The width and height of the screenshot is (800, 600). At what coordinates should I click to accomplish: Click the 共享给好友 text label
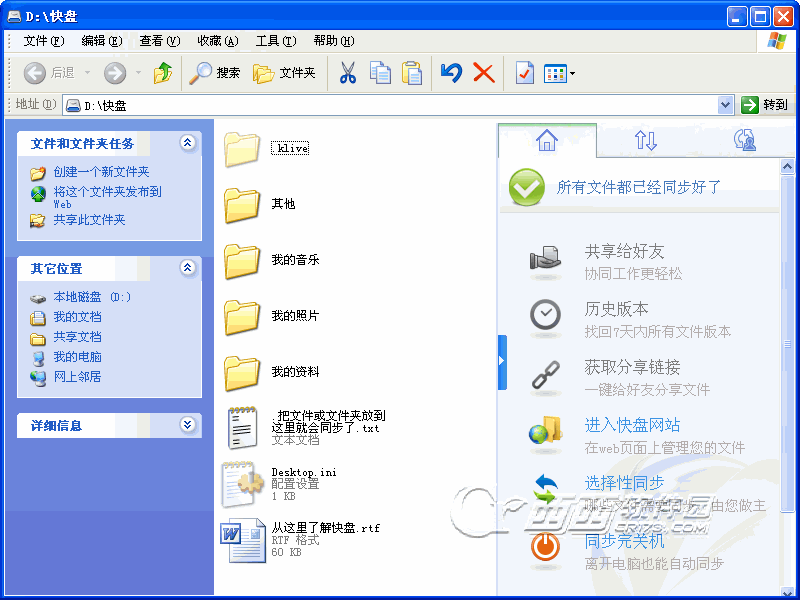pos(624,251)
